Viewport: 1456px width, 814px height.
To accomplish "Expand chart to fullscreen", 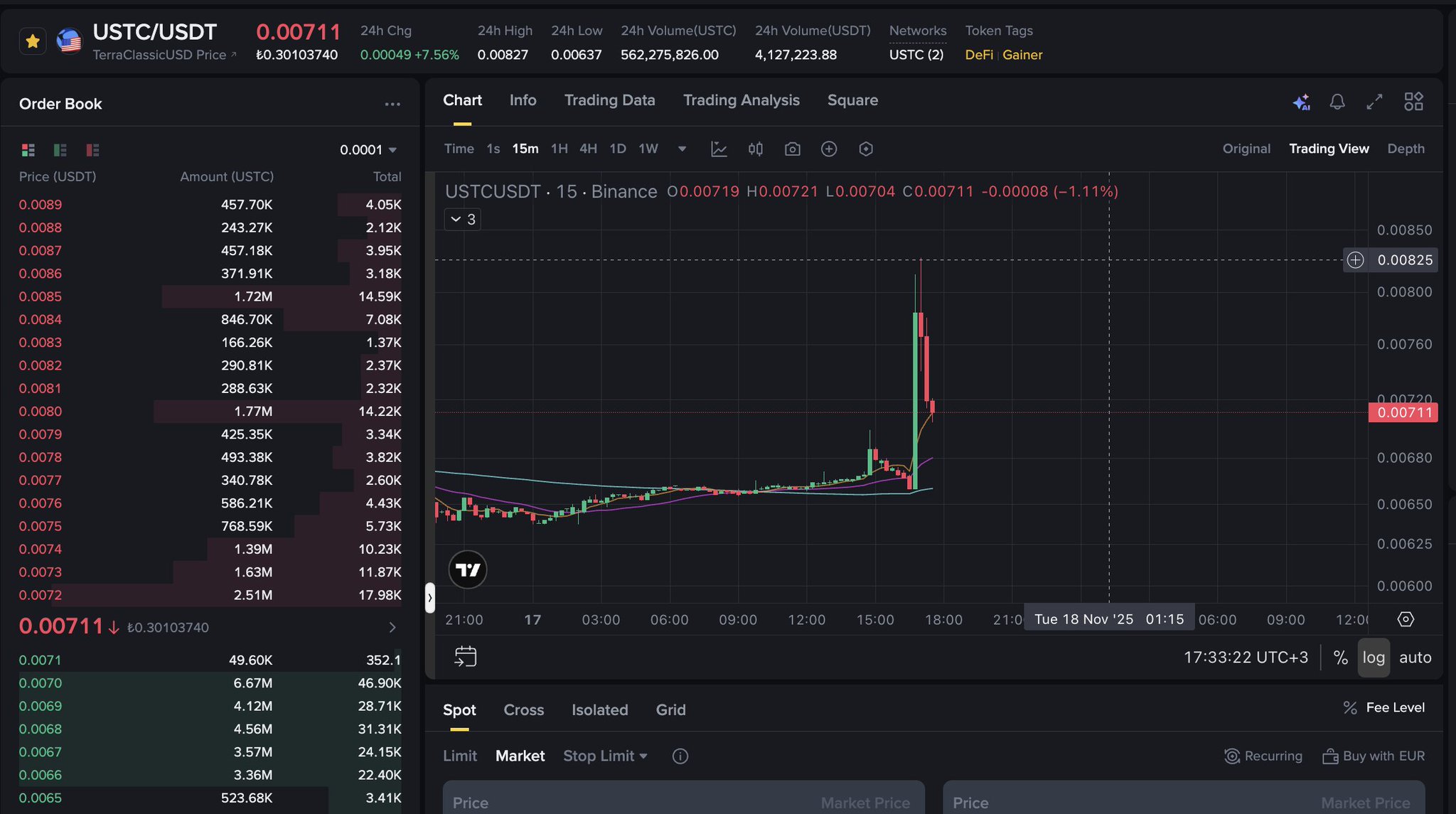I will [x=1374, y=102].
